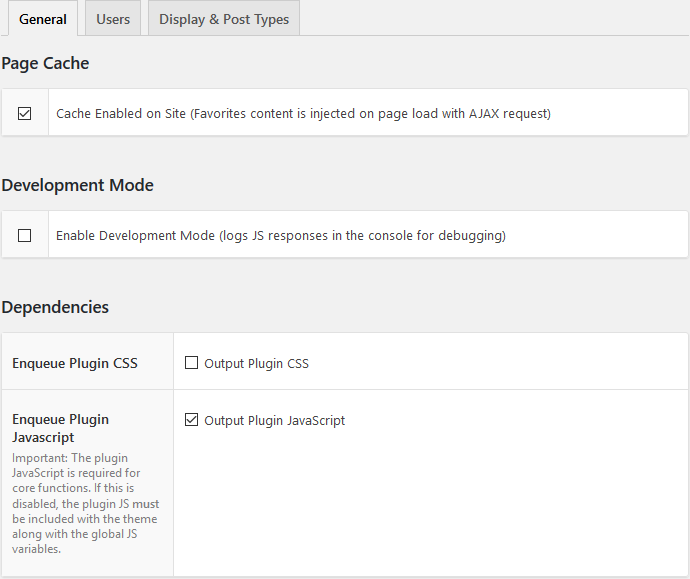Uncheck the Cache Enabled on Site checkbox

pyautogui.click(x=25, y=114)
